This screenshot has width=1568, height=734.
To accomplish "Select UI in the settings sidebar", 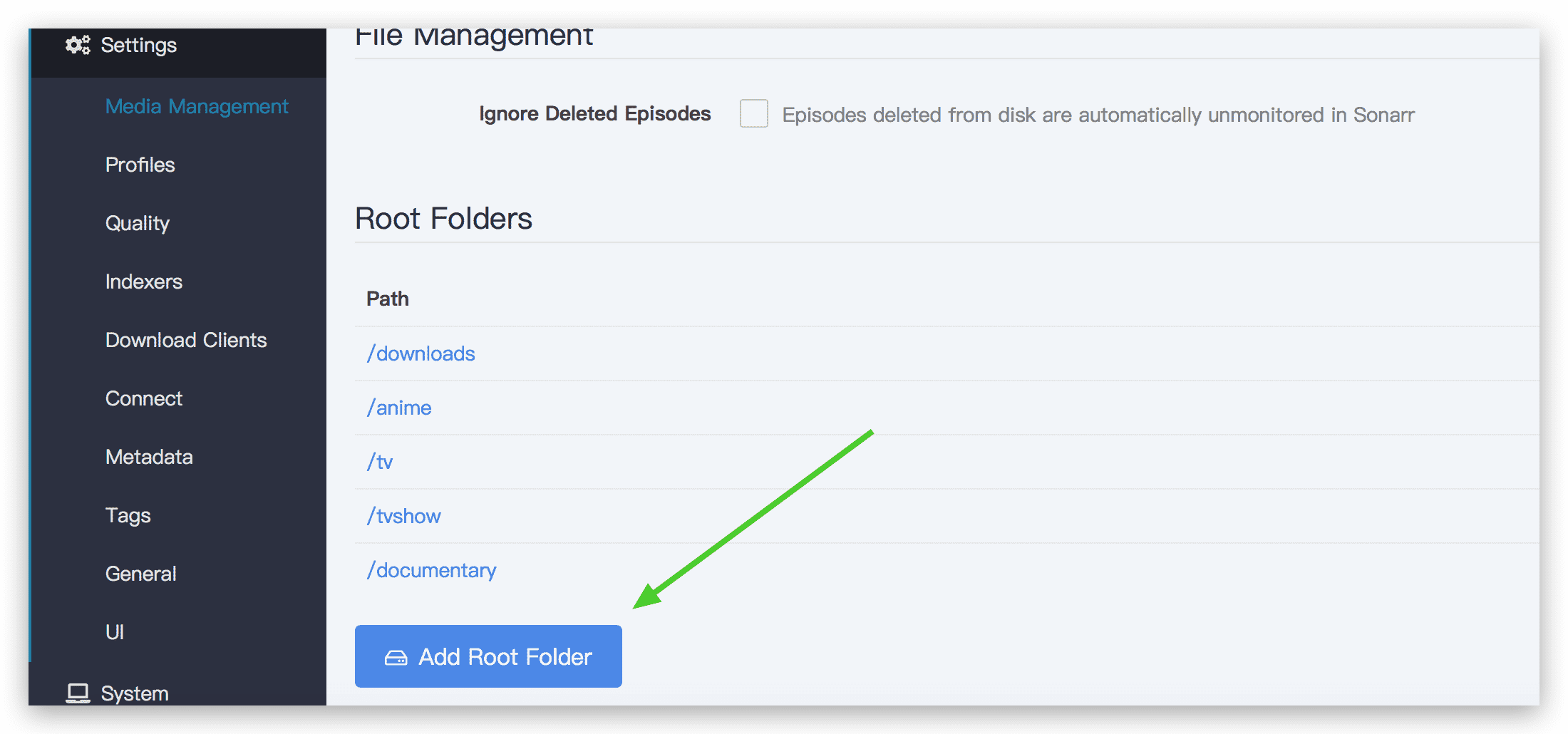I will click(115, 632).
